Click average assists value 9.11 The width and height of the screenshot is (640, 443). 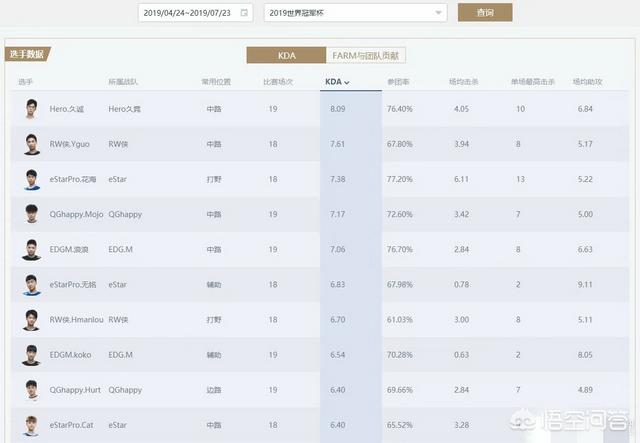coord(585,285)
